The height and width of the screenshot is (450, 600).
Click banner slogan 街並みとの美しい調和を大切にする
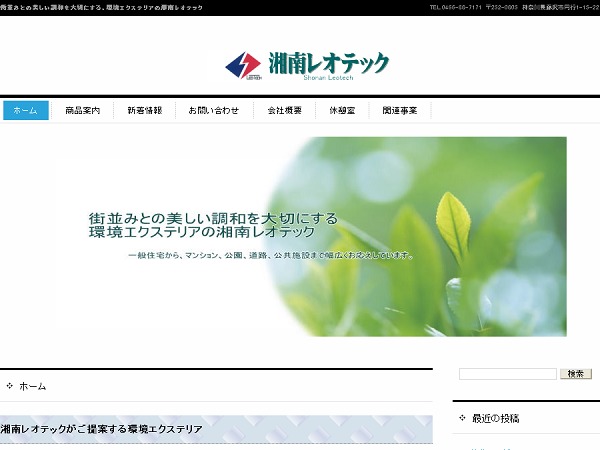[214, 218]
